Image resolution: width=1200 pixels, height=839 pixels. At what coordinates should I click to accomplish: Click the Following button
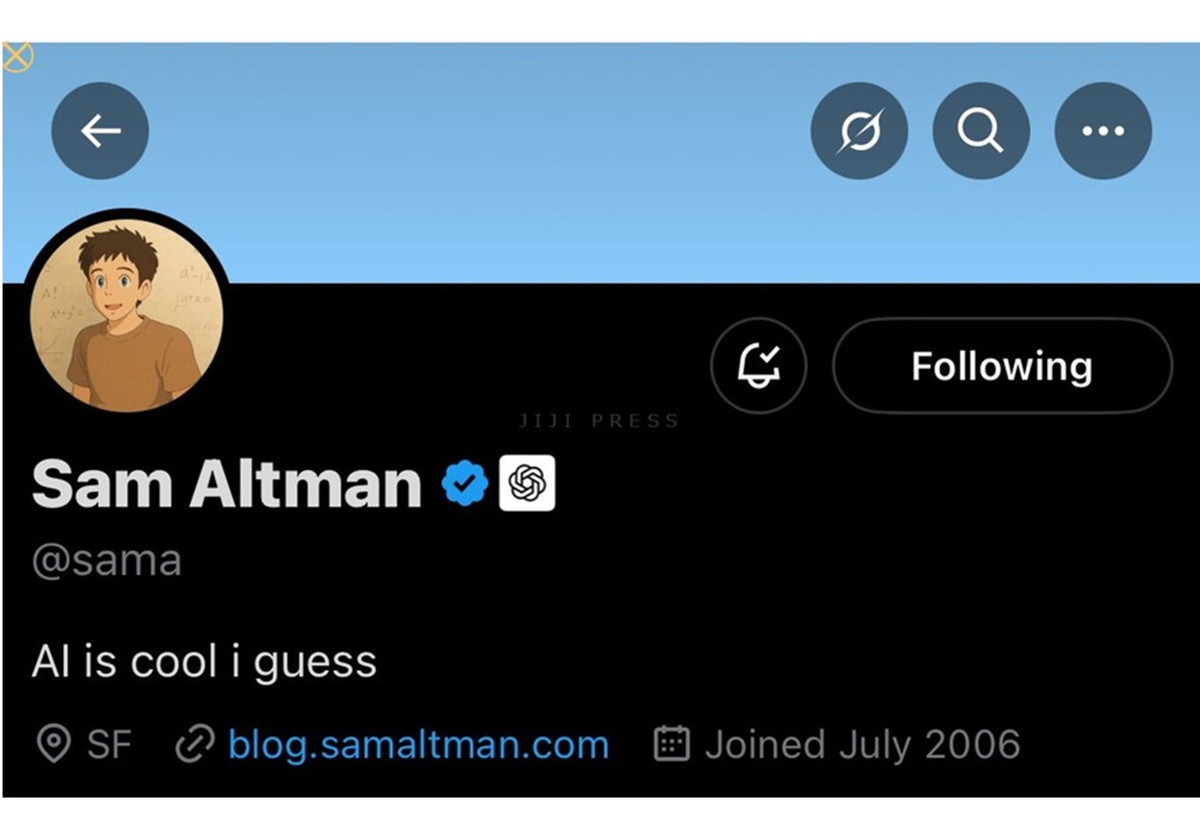coord(1001,366)
